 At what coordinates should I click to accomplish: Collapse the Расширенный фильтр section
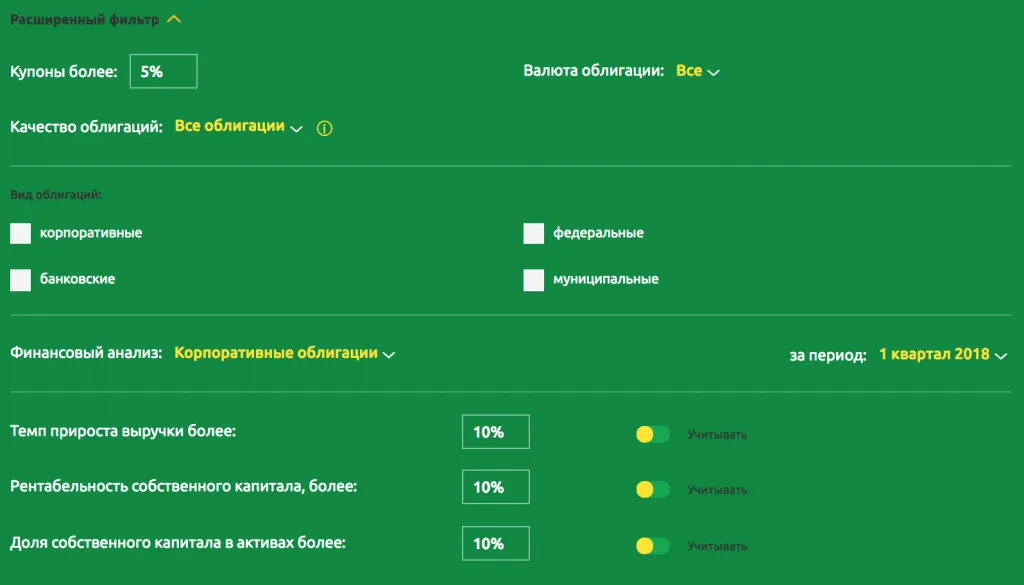[x=174, y=19]
